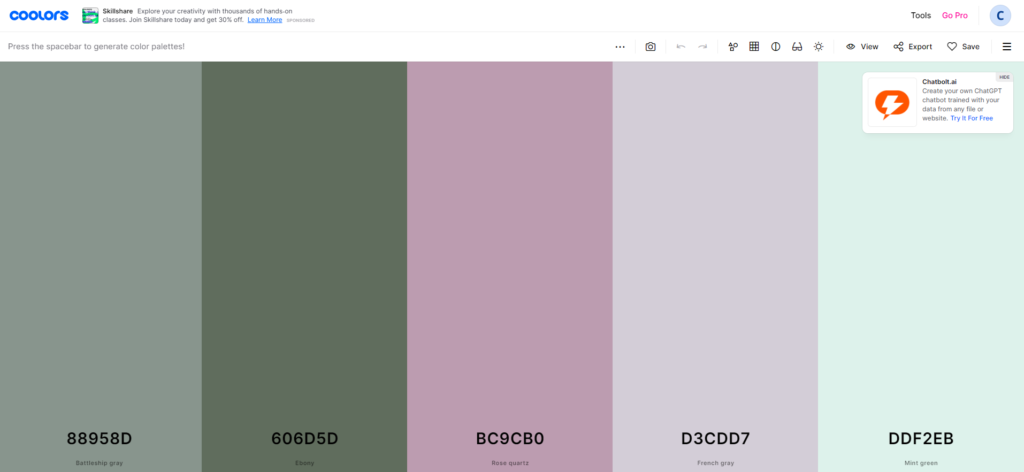This screenshot has width=1024, height=472.
Task: Select the BC9CB0 Rose quartz column
Action: tap(509, 266)
